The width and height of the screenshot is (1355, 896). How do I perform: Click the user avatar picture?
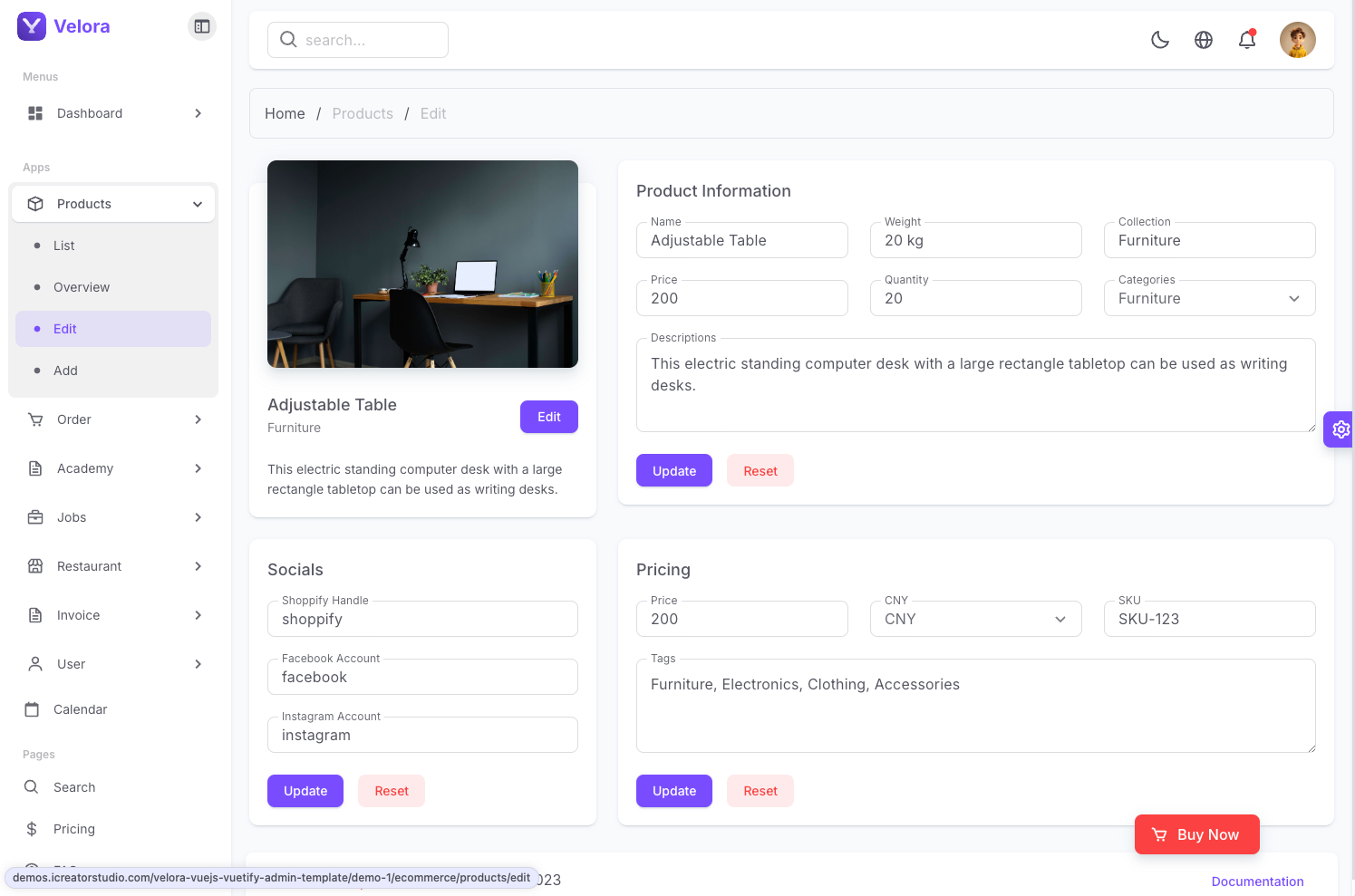1297,40
